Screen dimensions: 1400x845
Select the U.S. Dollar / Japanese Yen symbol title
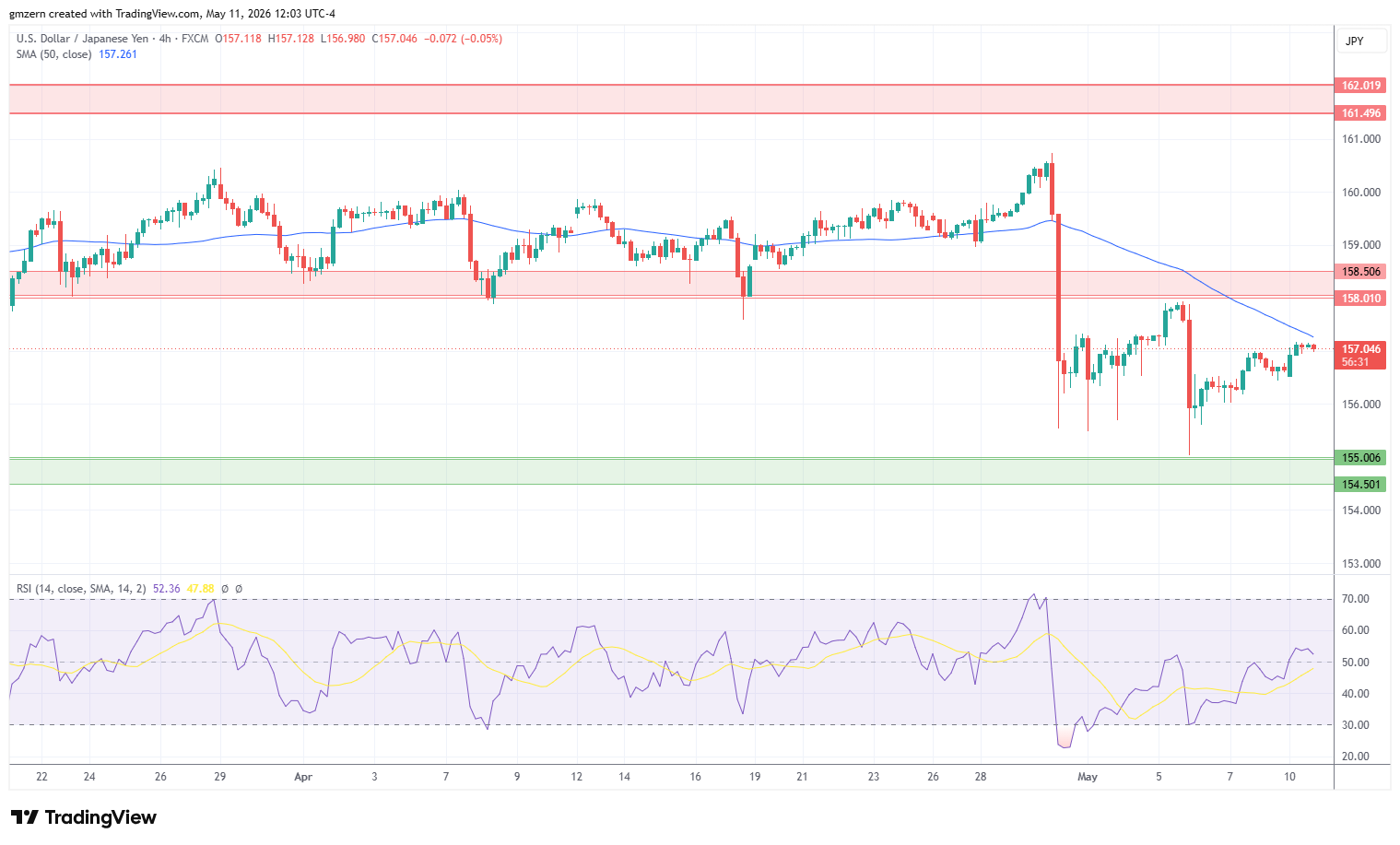click(82, 39)
